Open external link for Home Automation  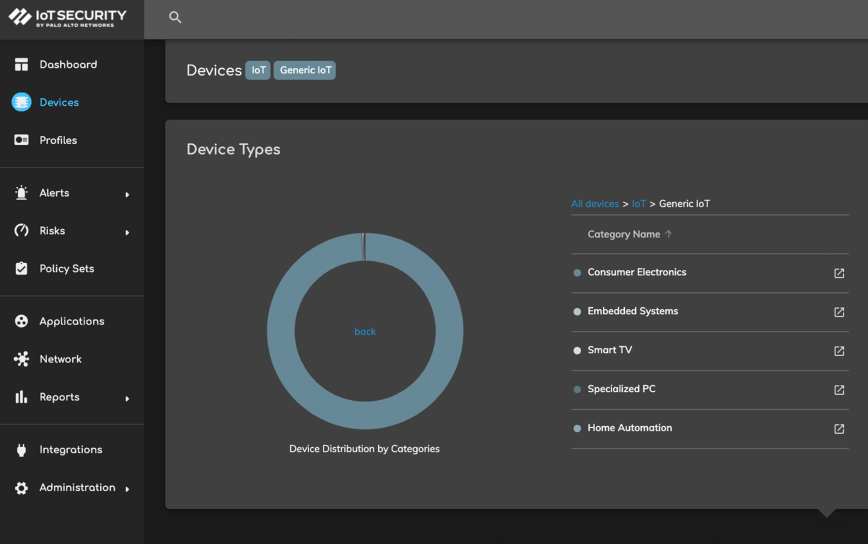(839, 429)
